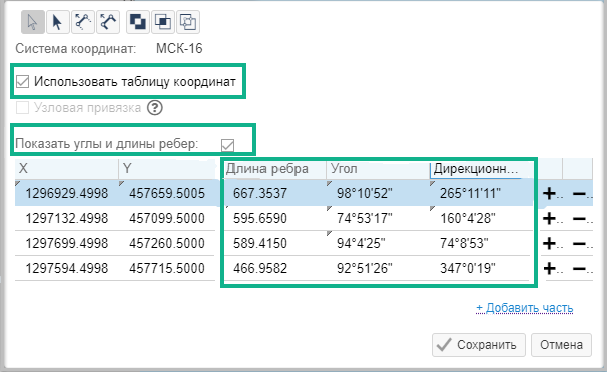Select edge length cell 595.6590
This screenshot has width=607, height=372.
tap(275, 218)
